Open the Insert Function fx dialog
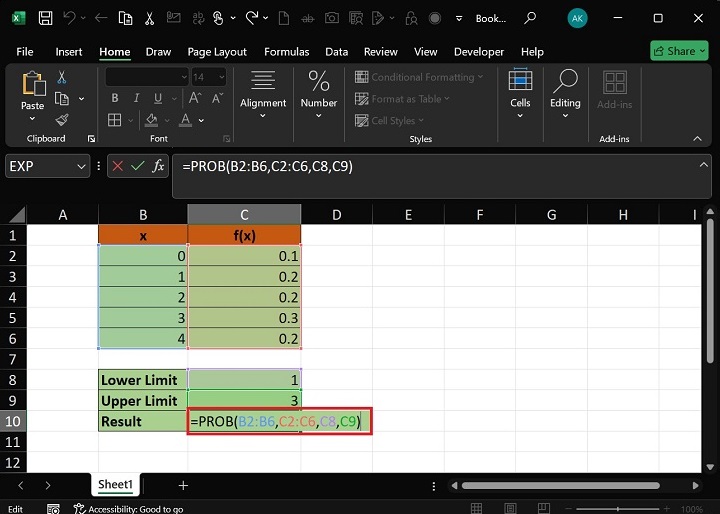The image size is (720, 514). (158, 167)
